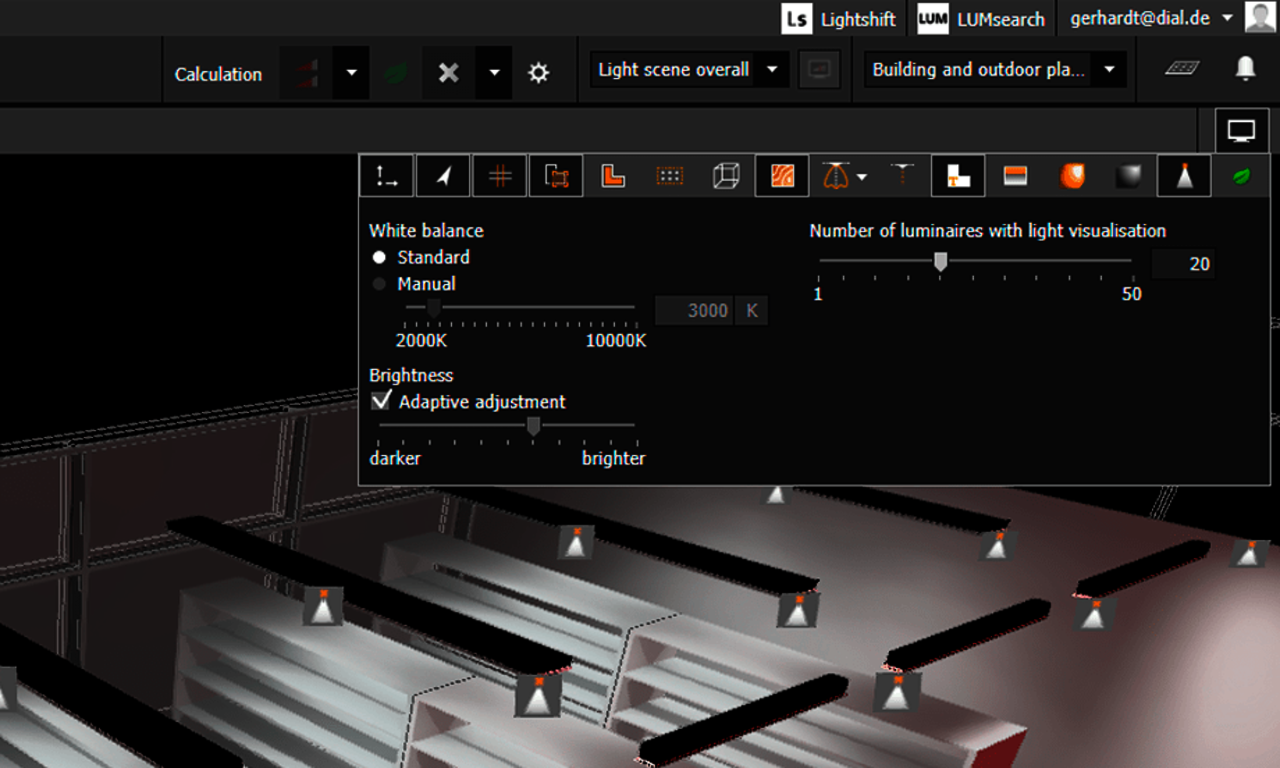The height and width of the screenshot is (768, 1280).
Task: Toggle the red grid lines icon
Action: click(x=500, y=177)
